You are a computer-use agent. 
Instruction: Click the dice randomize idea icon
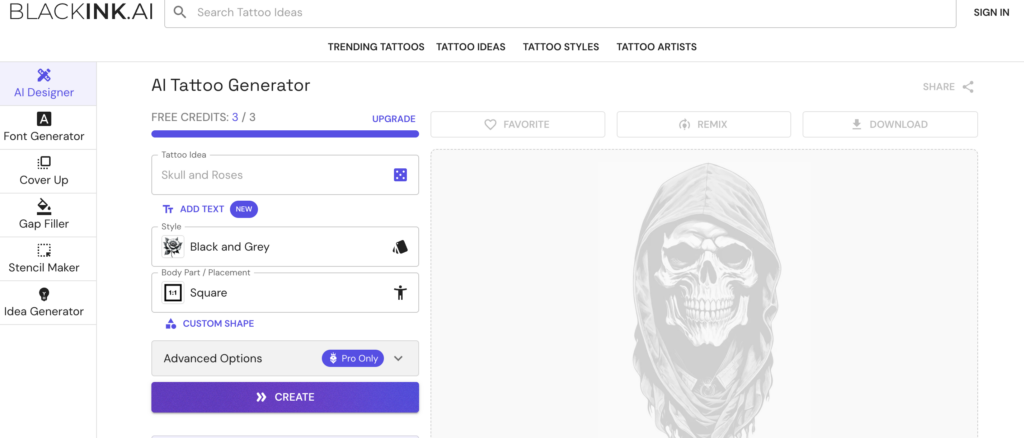[400, 175]
